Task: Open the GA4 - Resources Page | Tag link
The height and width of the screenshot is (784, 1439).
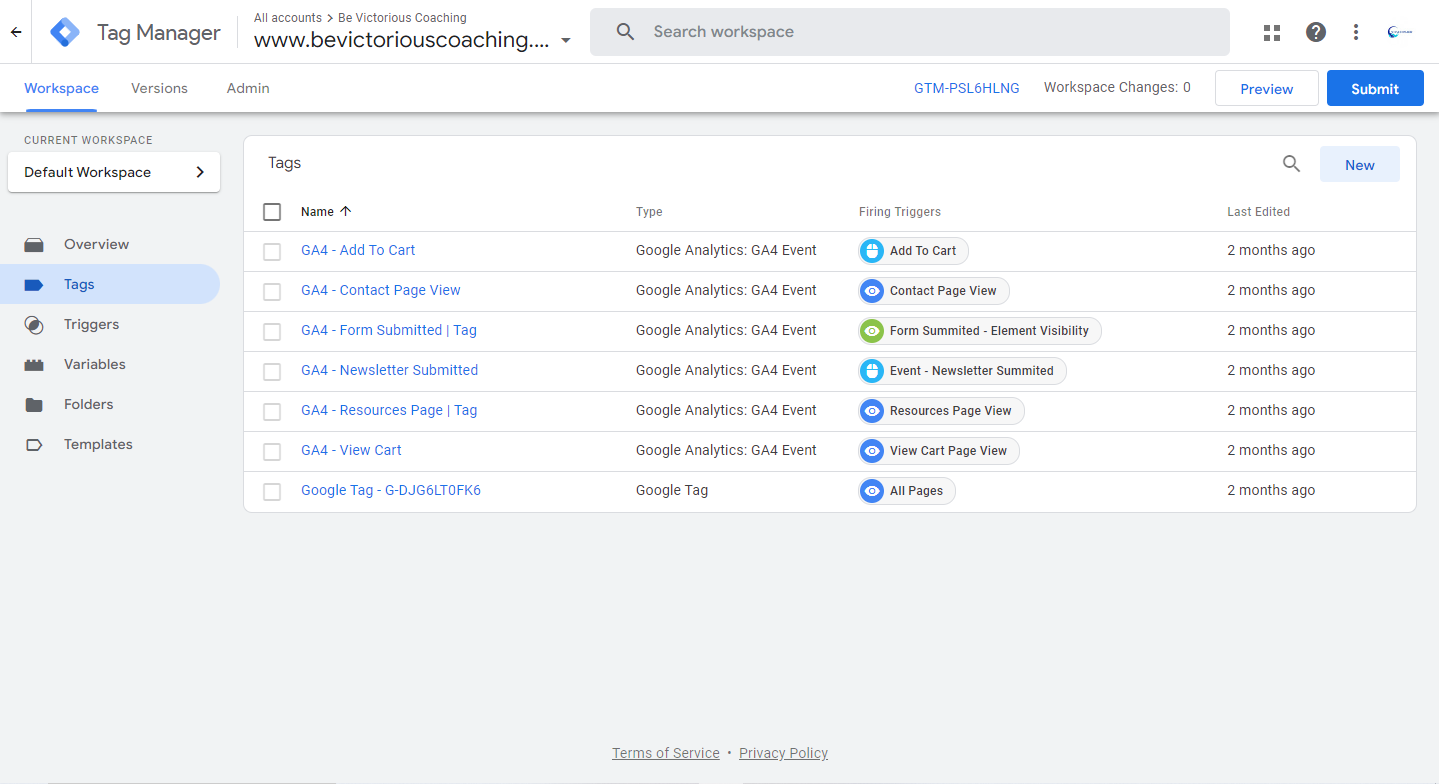Action: [x=389, y=410]
